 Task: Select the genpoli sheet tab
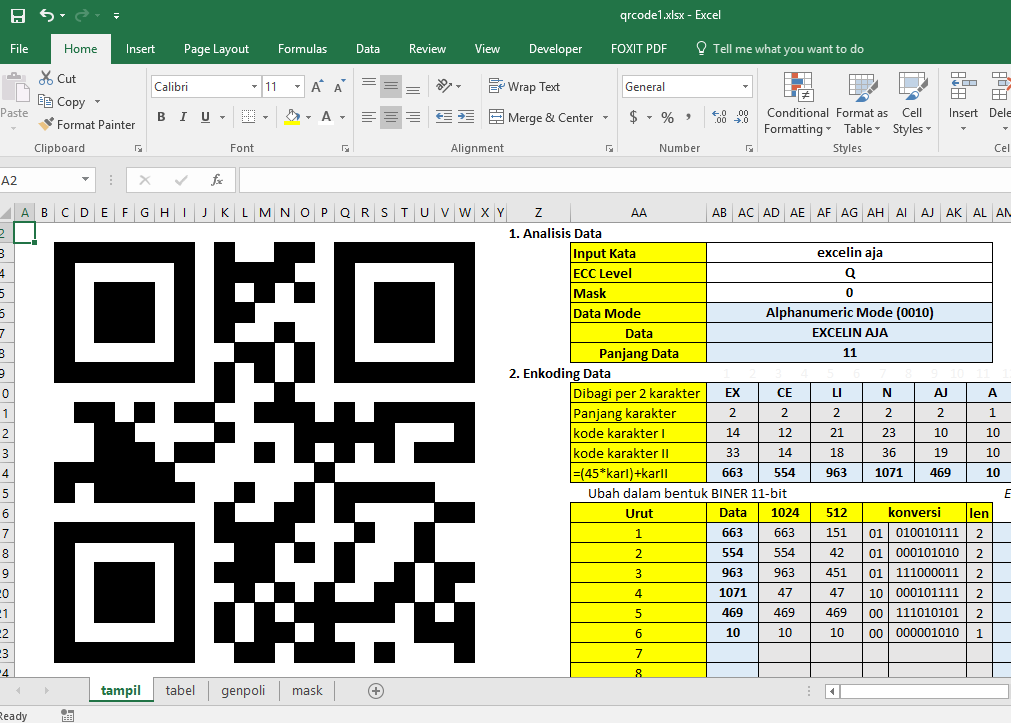243,690
